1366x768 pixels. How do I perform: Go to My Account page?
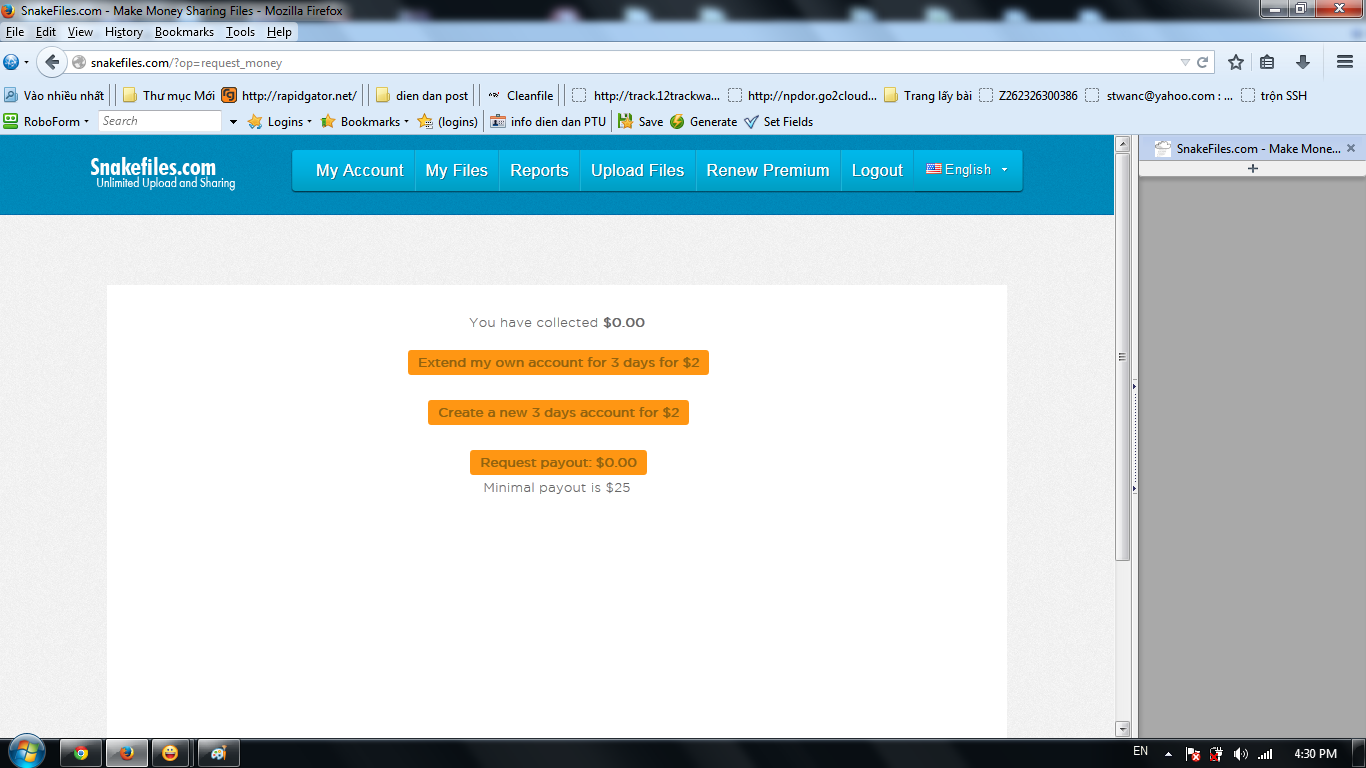pyautogui.click(x=360, y=170)
